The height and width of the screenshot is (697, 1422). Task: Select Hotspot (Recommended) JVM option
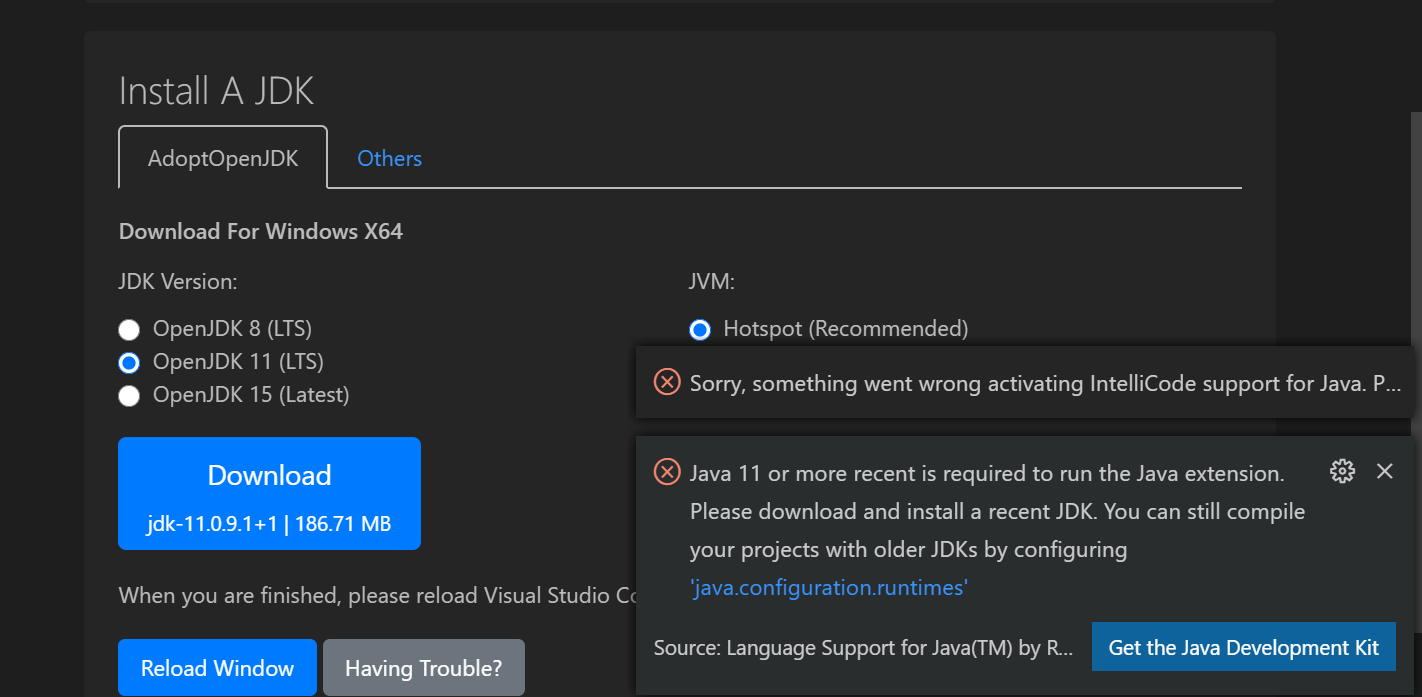coord(700,329)
